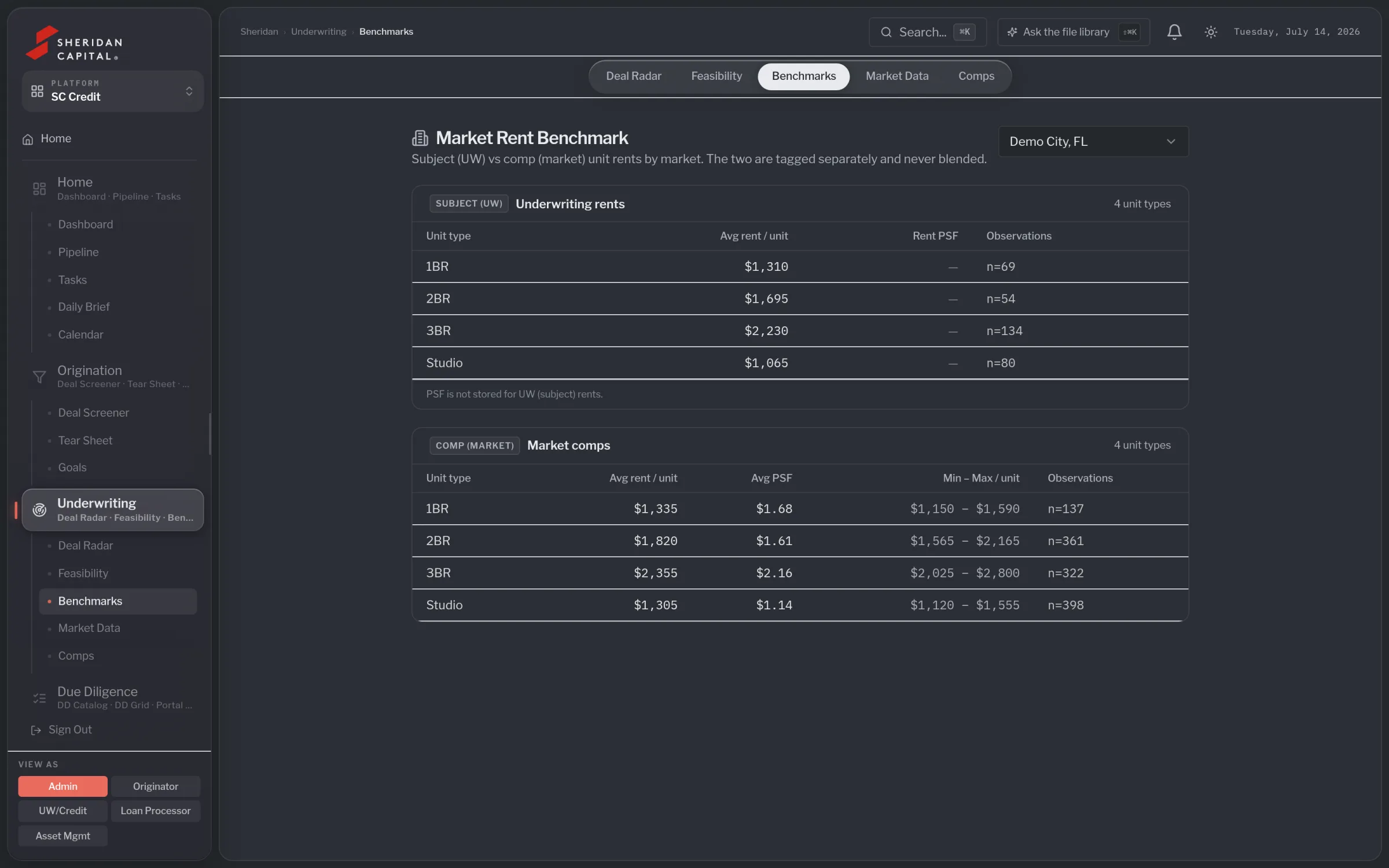Open the Demo City, FL market dropdown

click(x=1093, y=141)
